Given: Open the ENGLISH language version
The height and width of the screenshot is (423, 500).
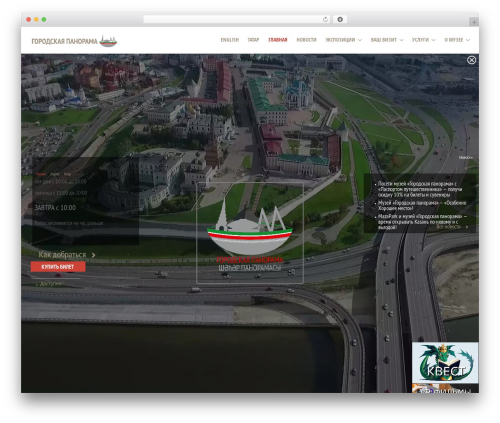Looking at the screenshot, I should coord(230,40).
